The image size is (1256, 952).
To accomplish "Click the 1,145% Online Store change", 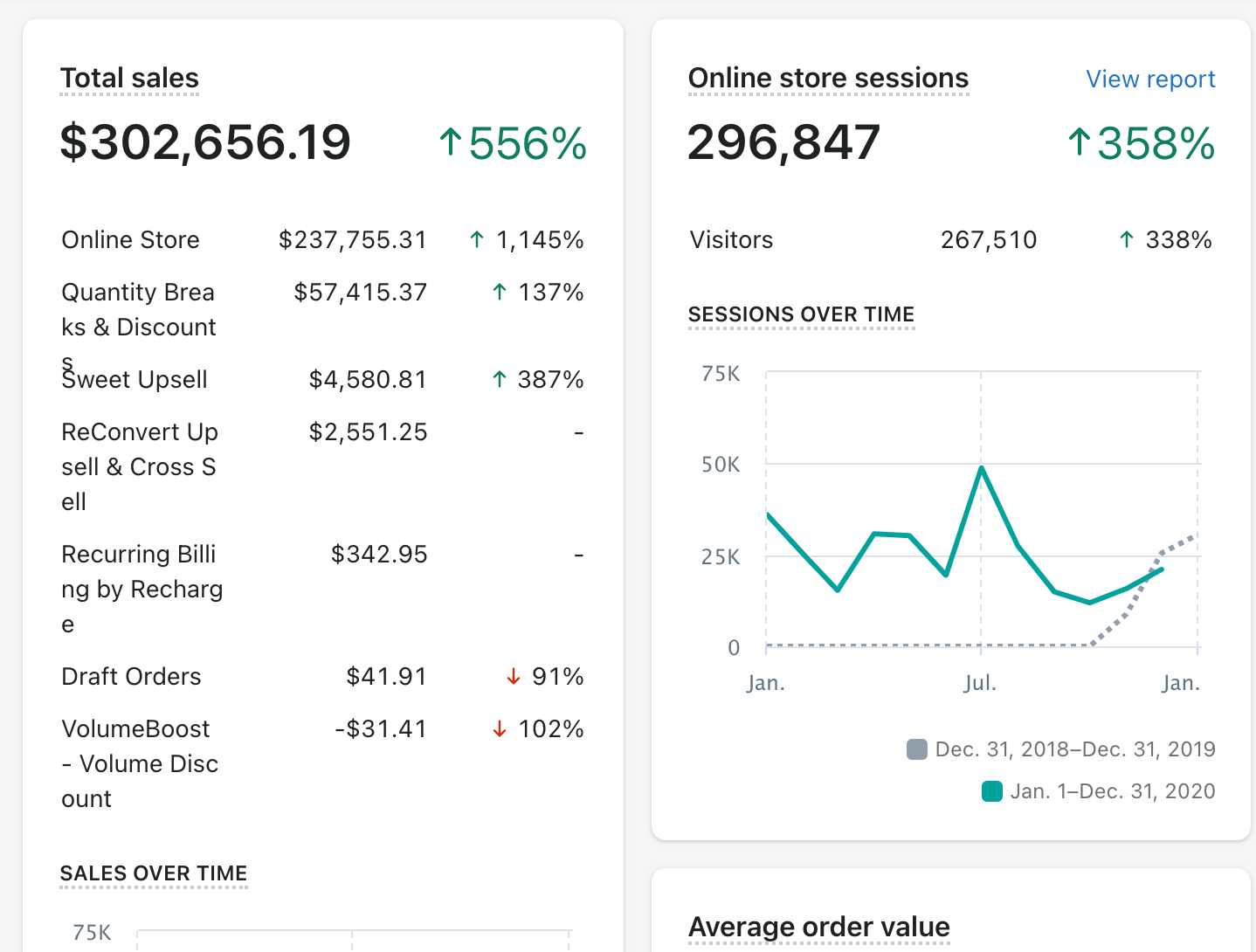I will pyautogui.click(x=527, y=240).
